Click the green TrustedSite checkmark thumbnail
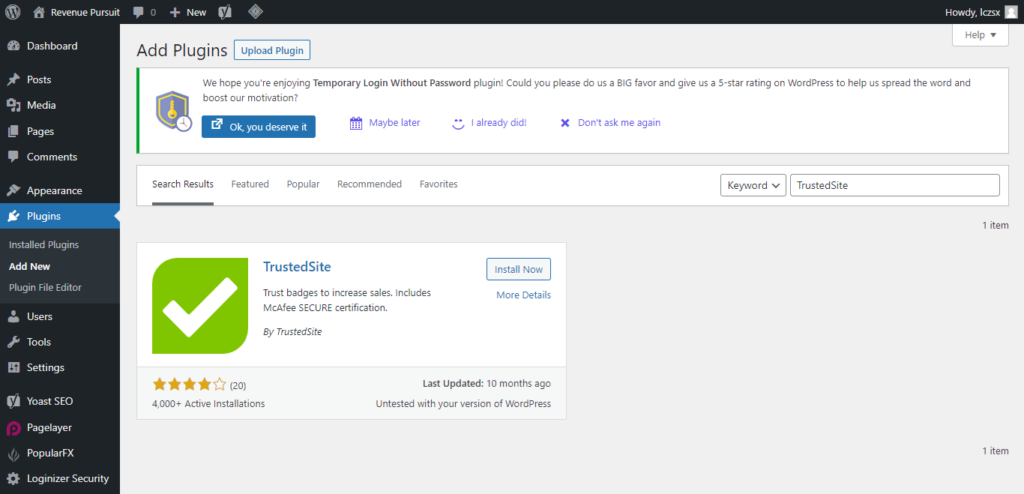Viewport: 1024px width, 494px height. [x=200, y=306]
